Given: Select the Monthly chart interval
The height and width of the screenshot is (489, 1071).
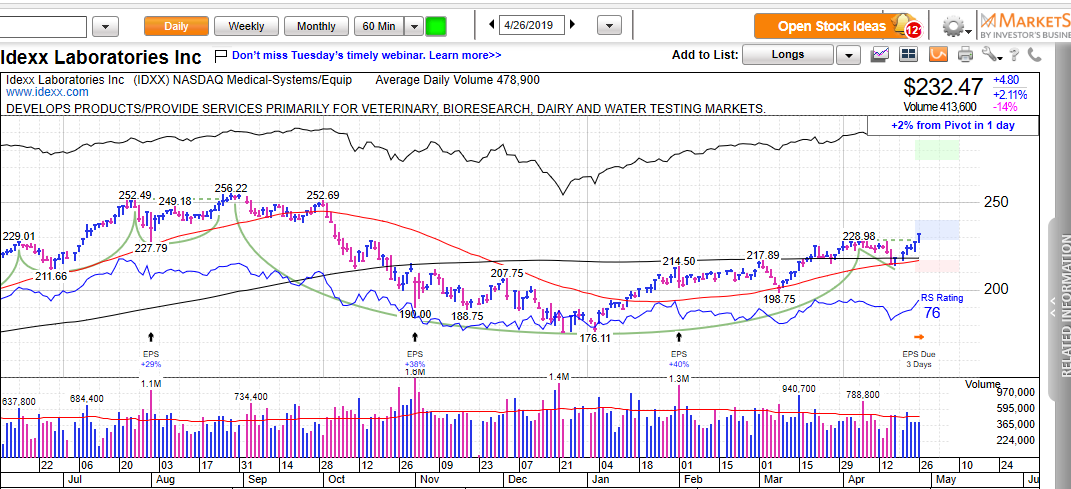Looking at the screenshot, I should point(316,27).
